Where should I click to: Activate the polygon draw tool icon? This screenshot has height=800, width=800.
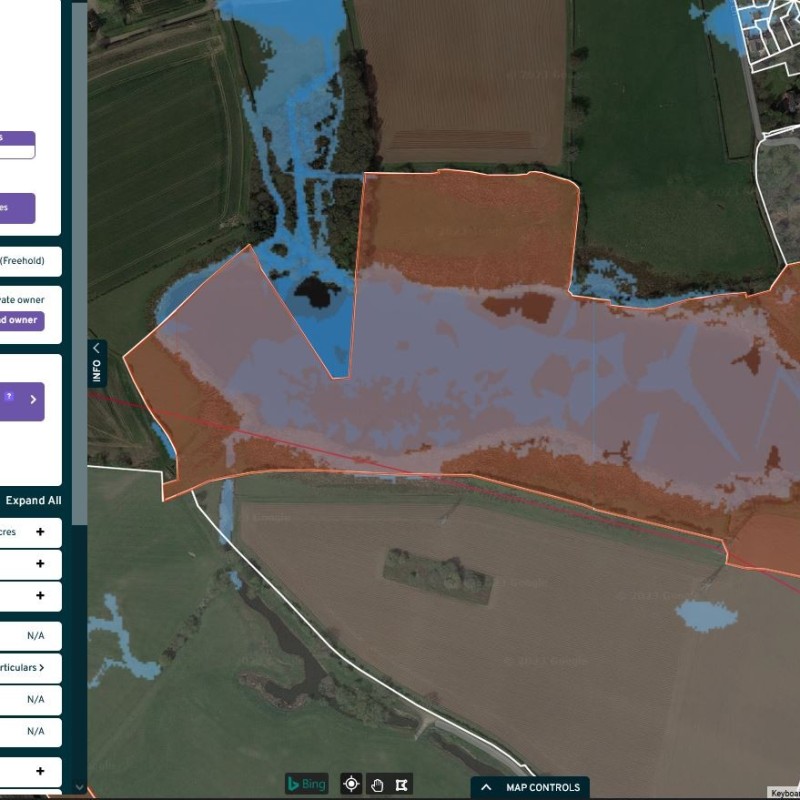[x=402, y=785]
